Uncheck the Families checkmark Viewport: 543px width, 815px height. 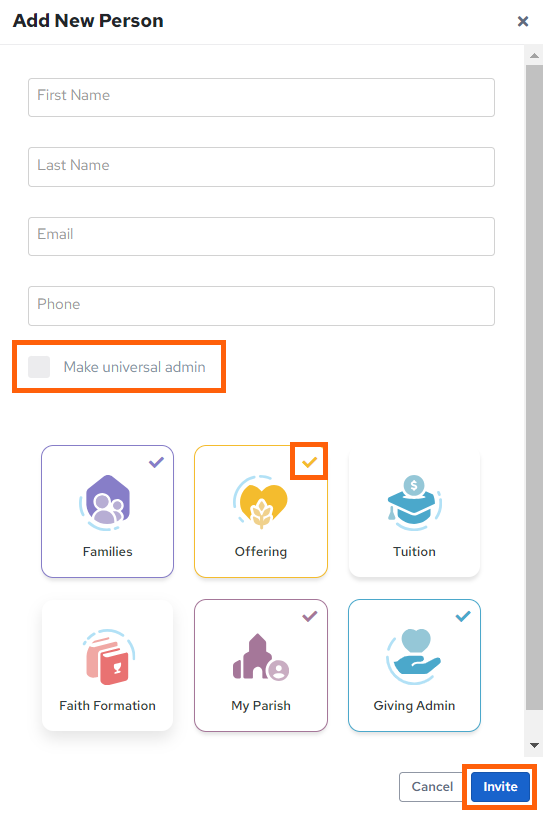tap(156, 462)
